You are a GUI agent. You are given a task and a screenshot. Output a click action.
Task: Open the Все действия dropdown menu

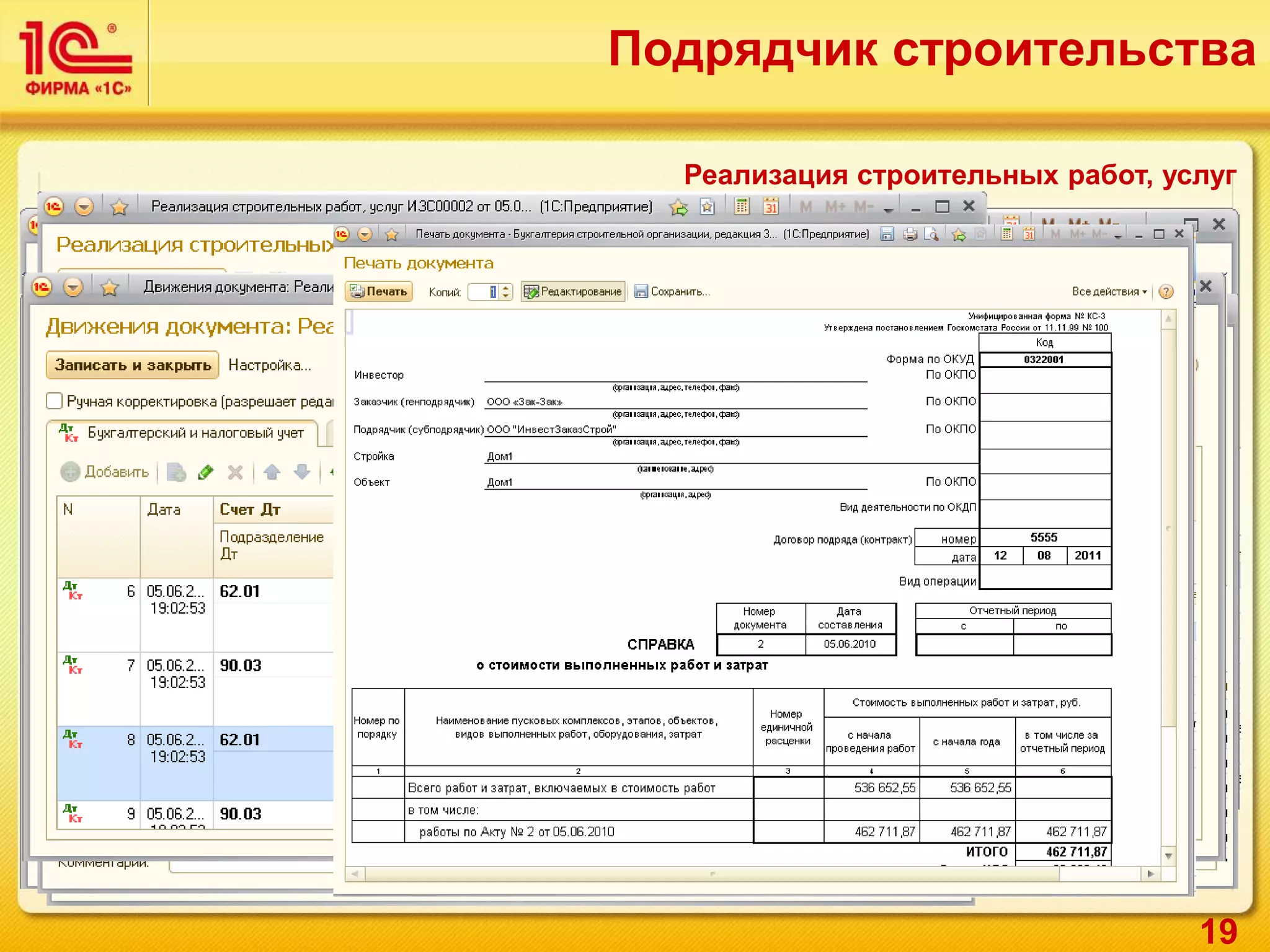1109,291
